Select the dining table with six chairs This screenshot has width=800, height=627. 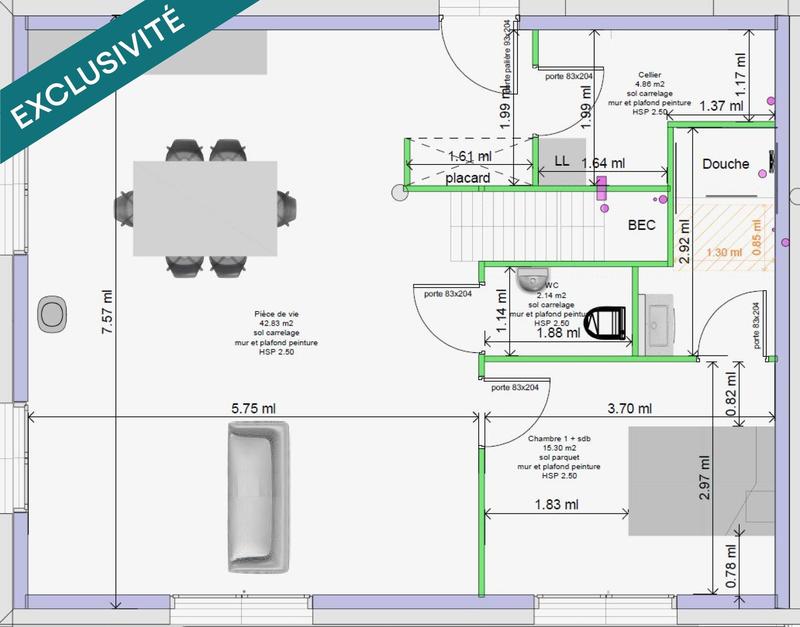point(206,207)
